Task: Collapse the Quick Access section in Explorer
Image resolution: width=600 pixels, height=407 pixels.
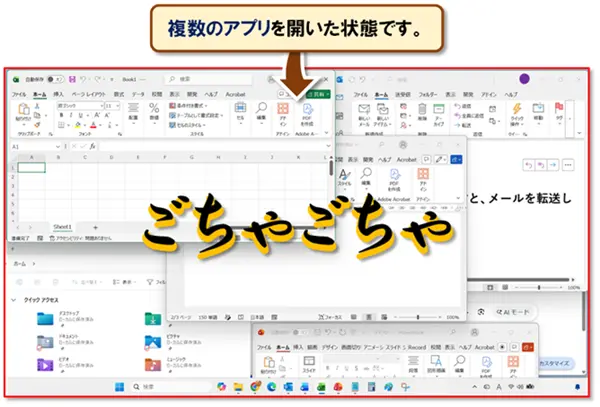Action: 14,300
